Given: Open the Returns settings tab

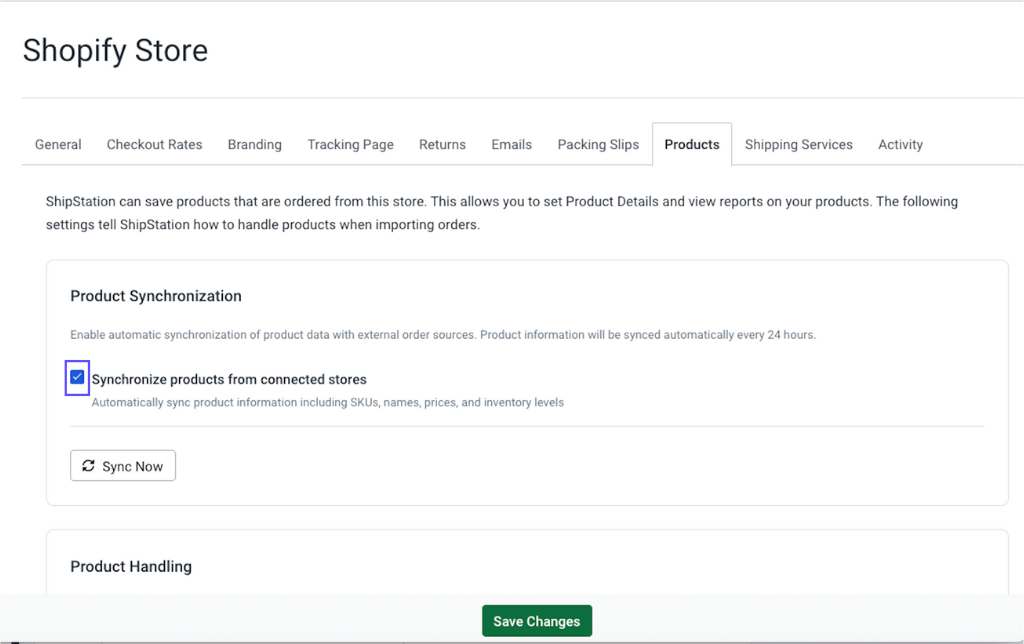Looking at the screenshot, I should [442, 144].
